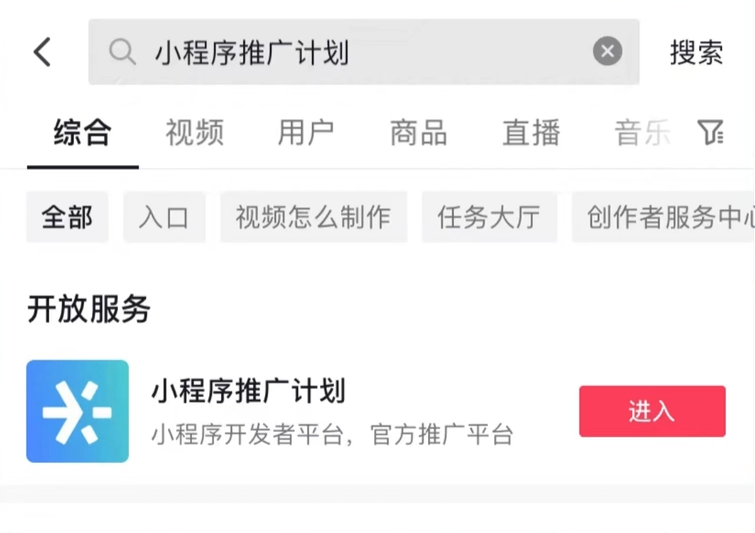Select the 全部 filter chip
This screenshot has height=533, width=755.
(67, 217)
